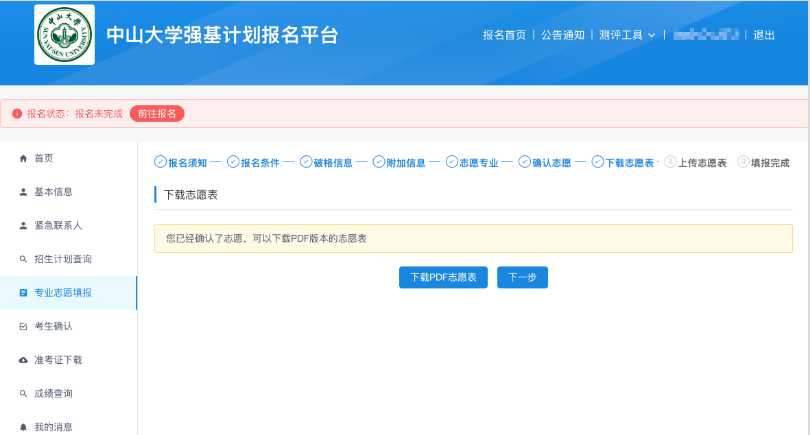
Task: Open 报名首页 in the top navigation
Action: [504, 35]
